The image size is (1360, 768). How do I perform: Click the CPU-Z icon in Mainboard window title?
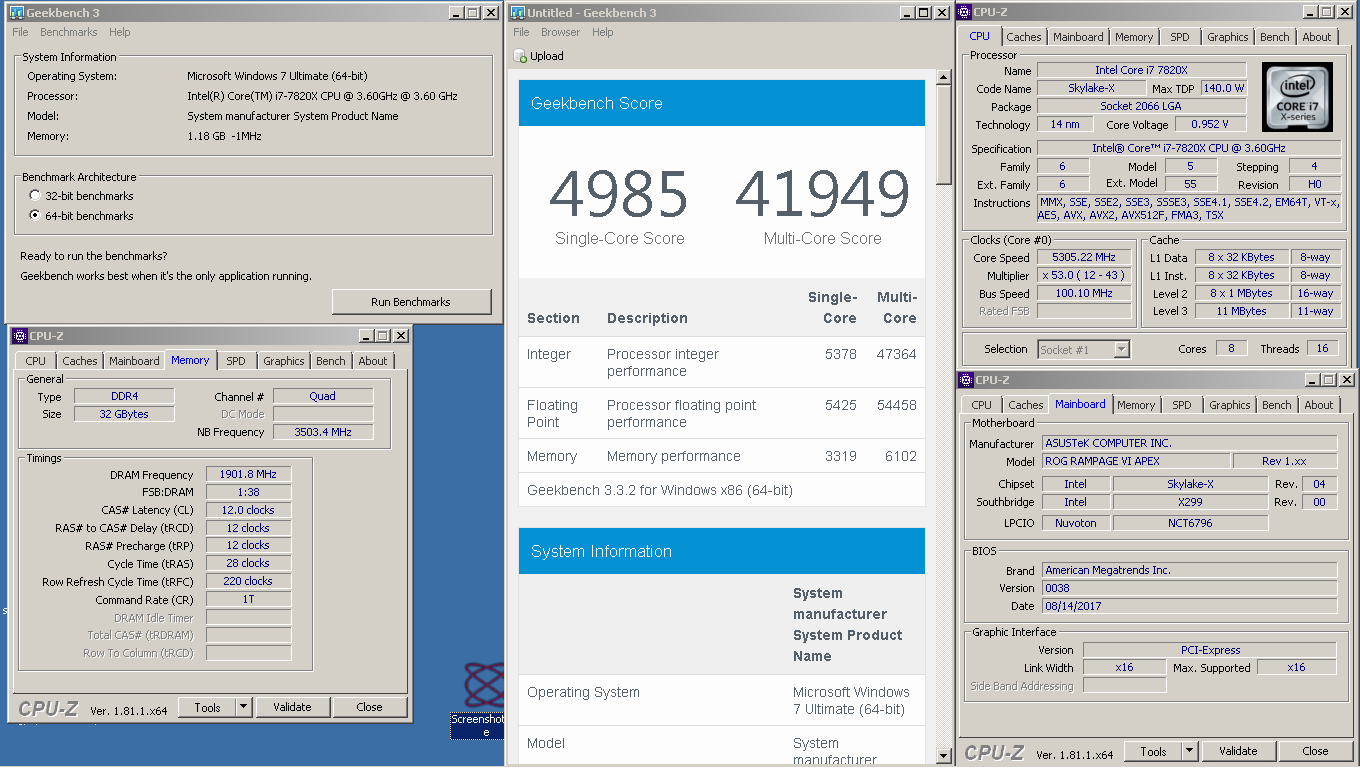(967, 380)
